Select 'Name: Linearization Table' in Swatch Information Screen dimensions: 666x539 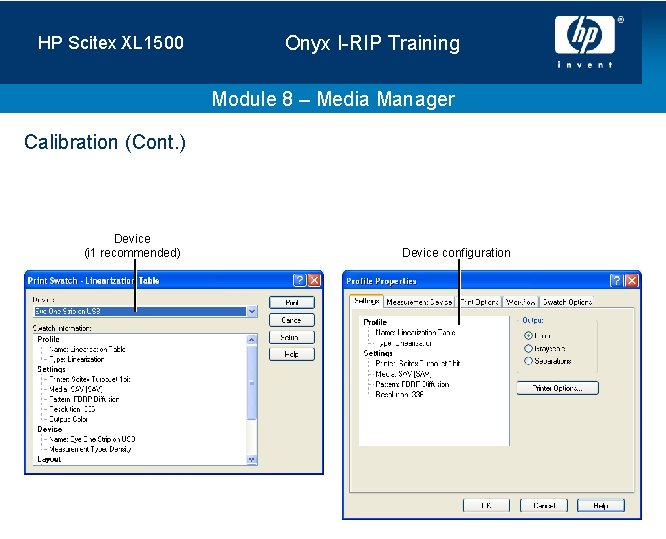(x=87, y=349)
